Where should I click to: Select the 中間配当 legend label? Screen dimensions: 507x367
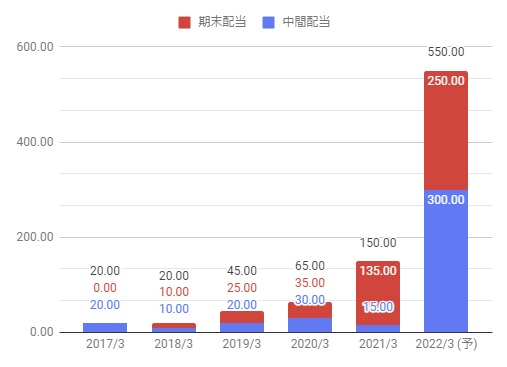[306, 22]
